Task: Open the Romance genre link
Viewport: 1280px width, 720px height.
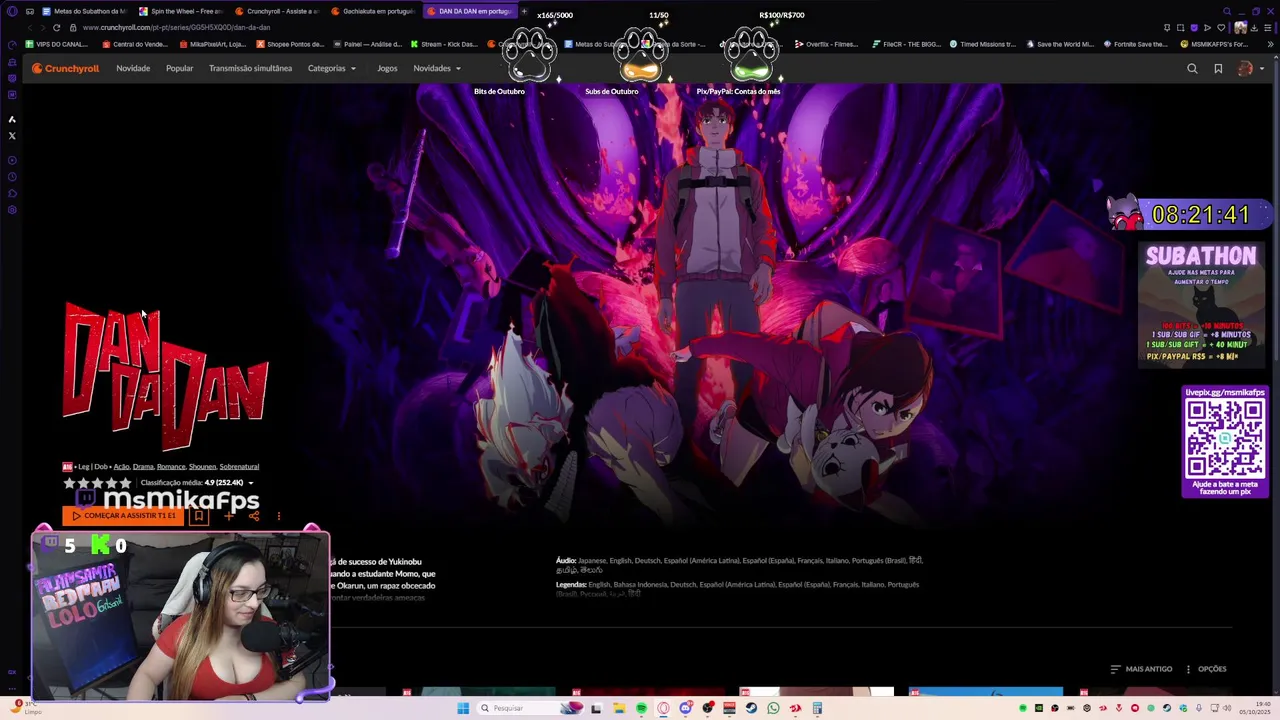Action: coord(171,466)
